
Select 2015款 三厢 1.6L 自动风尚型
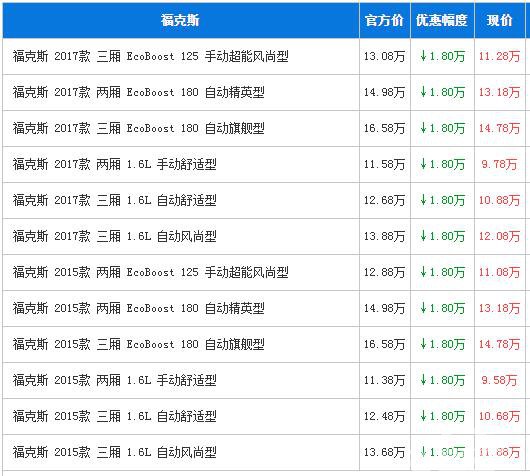(x=115, y=452)
